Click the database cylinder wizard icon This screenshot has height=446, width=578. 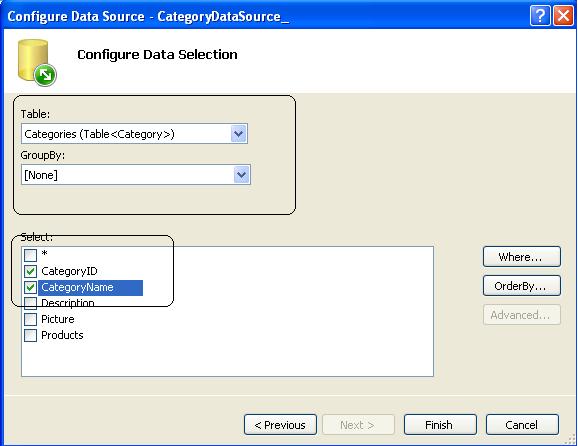coord(37,63)
